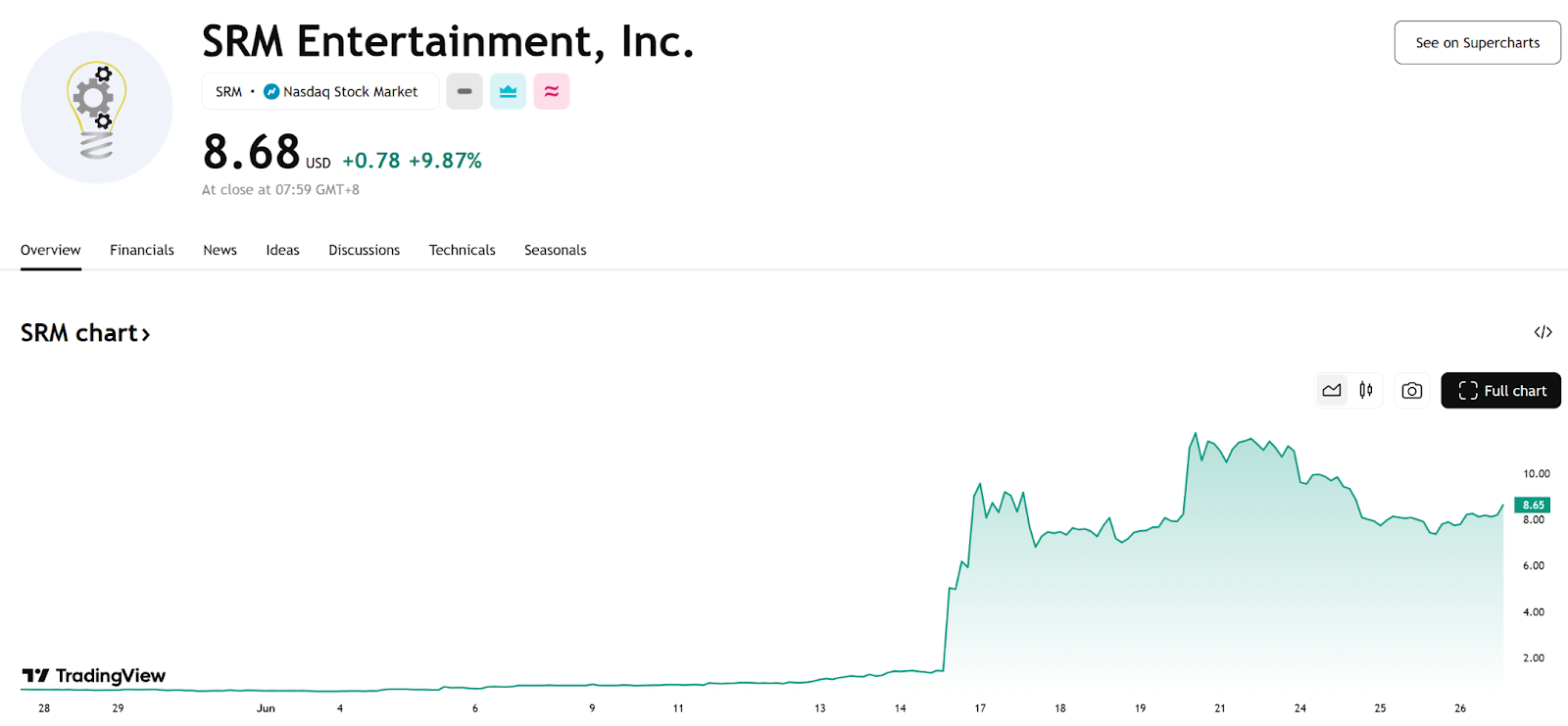Click the SRM ticker symbol label
Screen dimensions: 1568x726
[x=228, y=91]
